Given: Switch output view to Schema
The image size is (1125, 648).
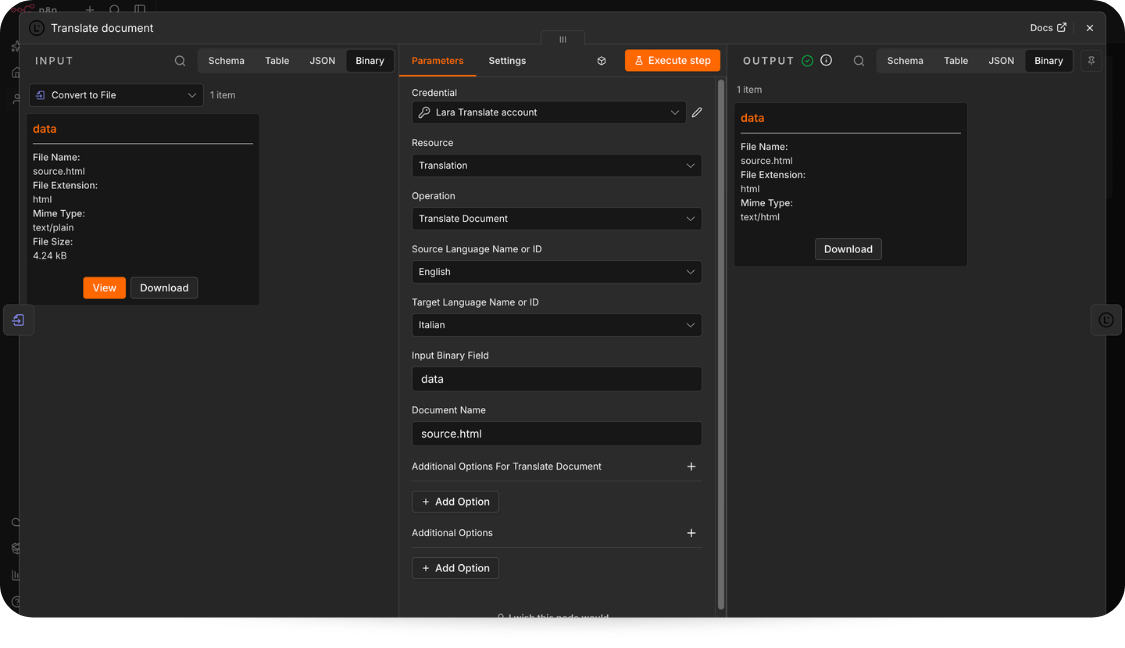Looking at the screenshot, I should coord(905,61).
